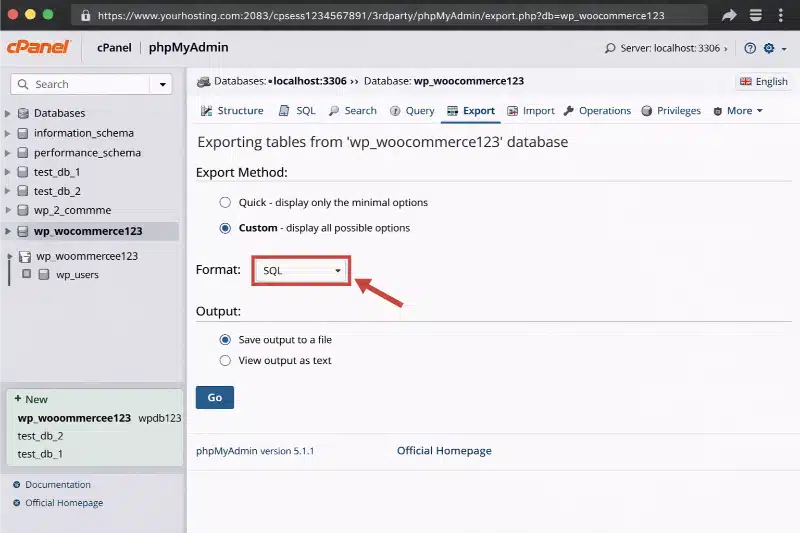800x533 pixels.
Task: Select the Quick export method radio button
Action: (x=225, y=202)
